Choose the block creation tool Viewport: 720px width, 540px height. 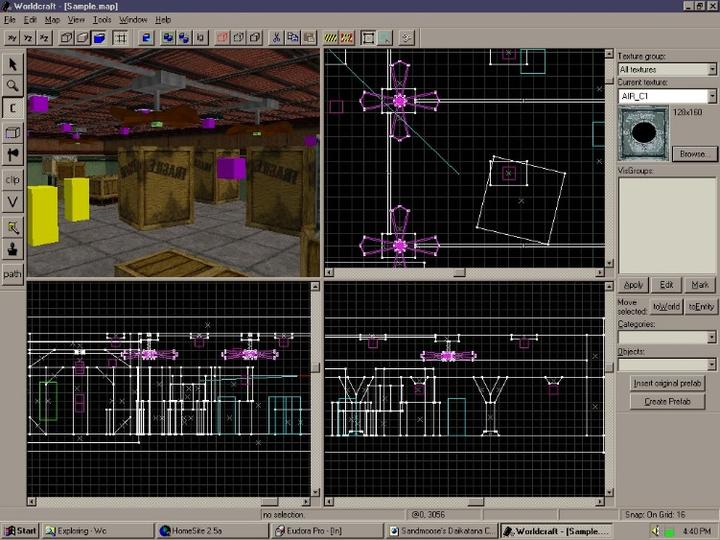click(x=13, y=132)
